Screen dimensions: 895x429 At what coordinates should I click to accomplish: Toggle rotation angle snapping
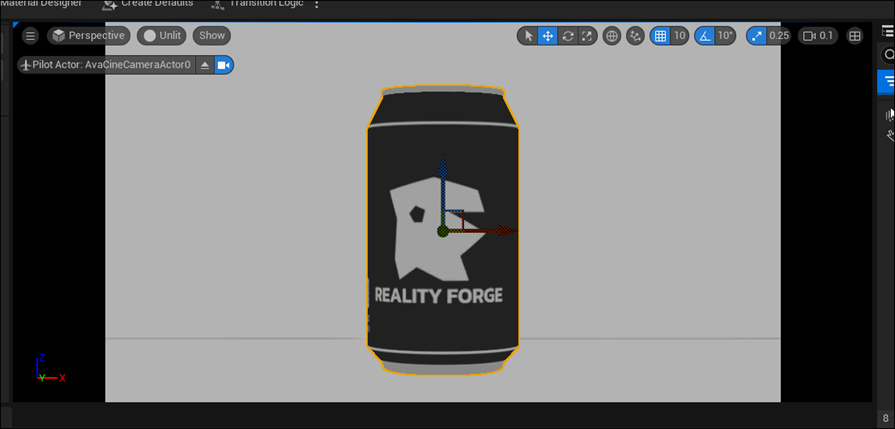tap(705, 36)
